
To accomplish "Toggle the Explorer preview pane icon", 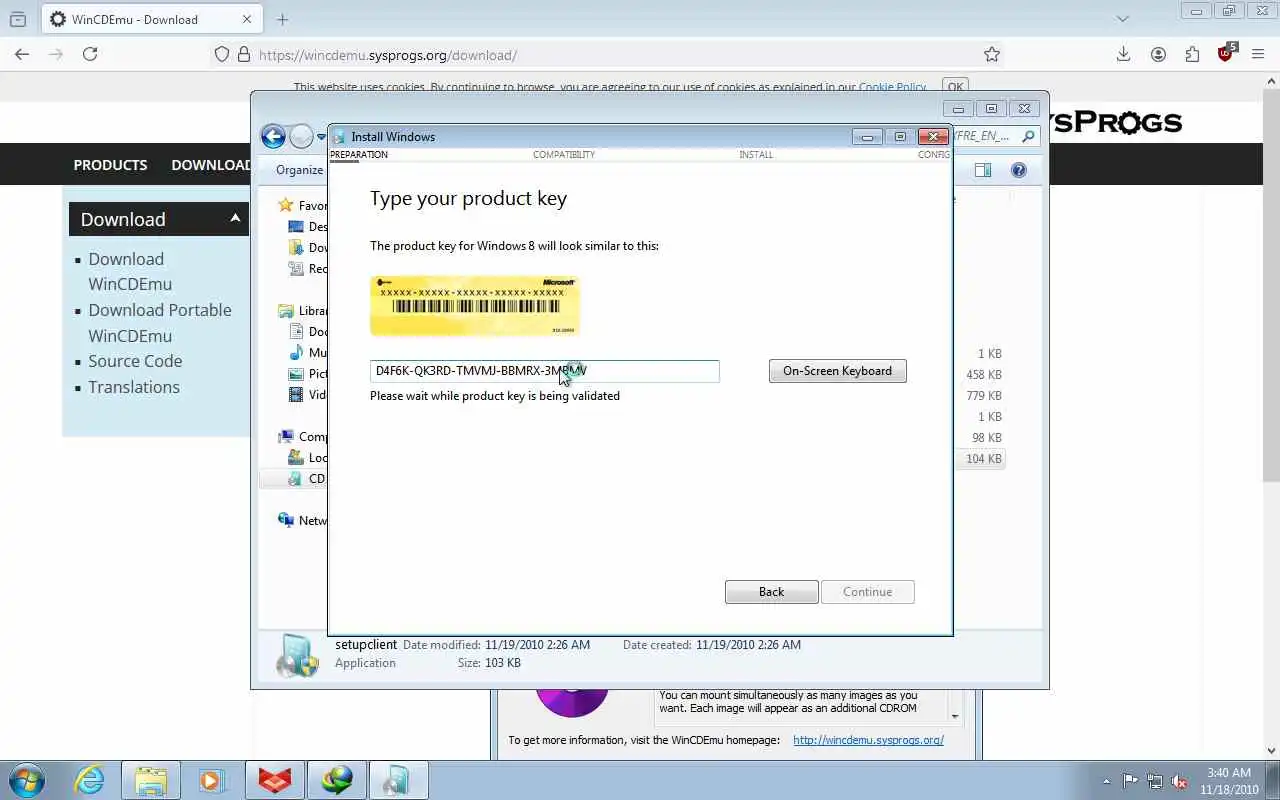I will click(983, 170).
